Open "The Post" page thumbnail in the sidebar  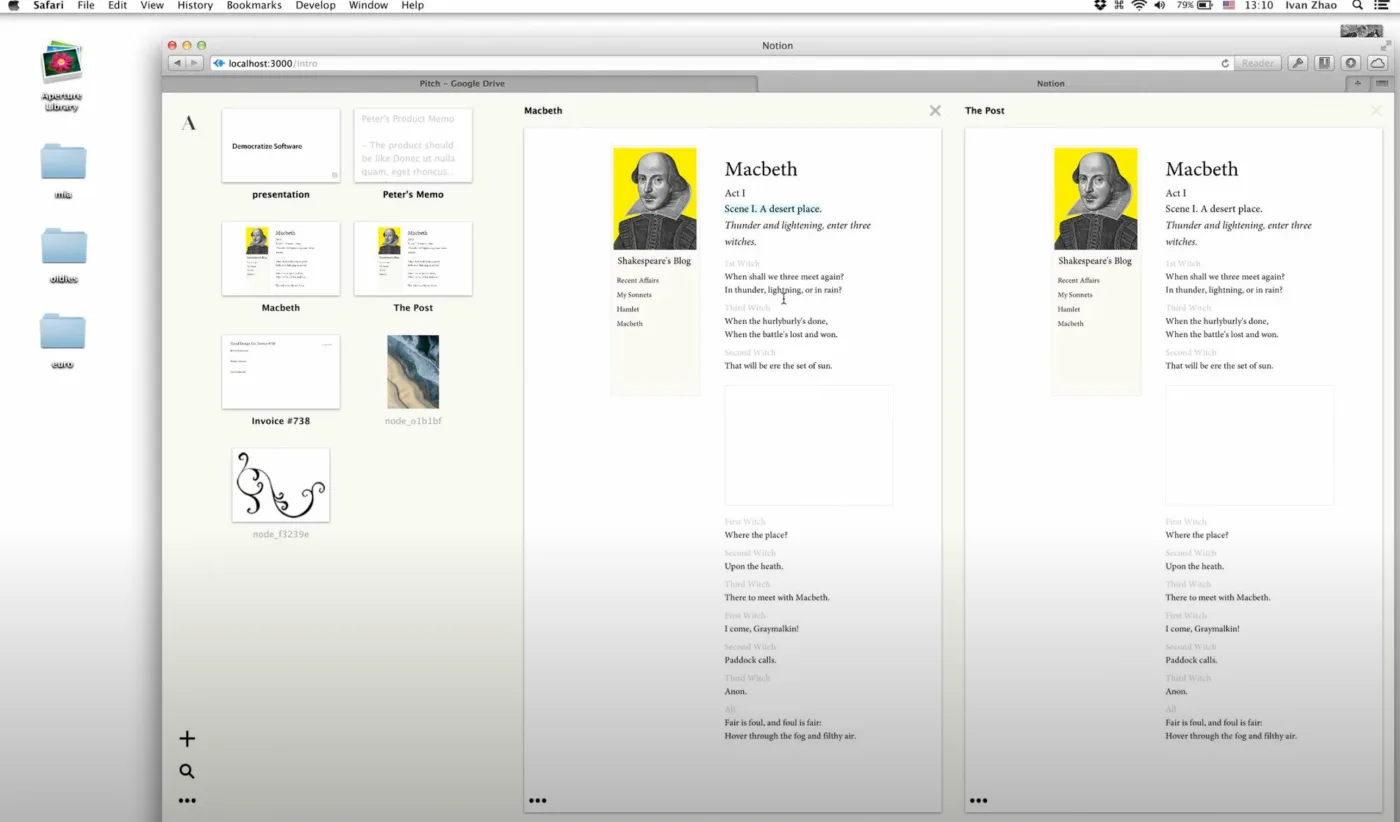pos(413,259)
